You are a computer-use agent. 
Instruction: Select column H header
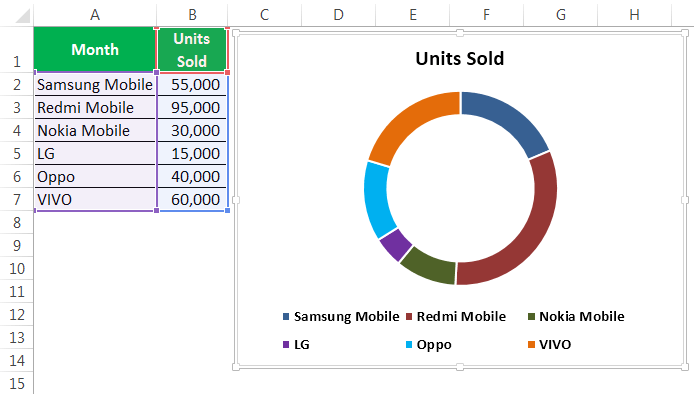click(634, 15)
